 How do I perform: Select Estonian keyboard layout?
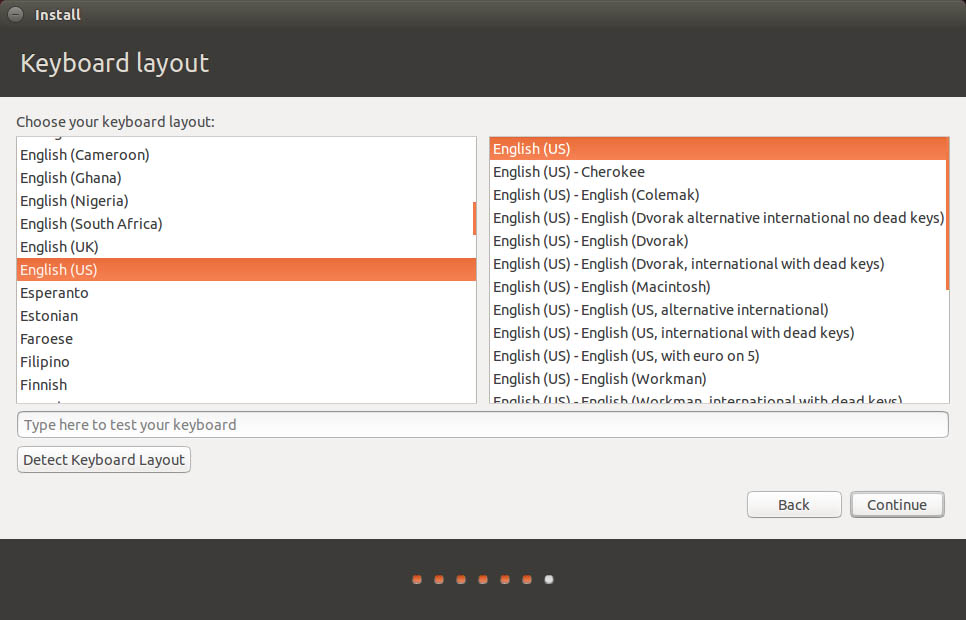coord(246,316)
